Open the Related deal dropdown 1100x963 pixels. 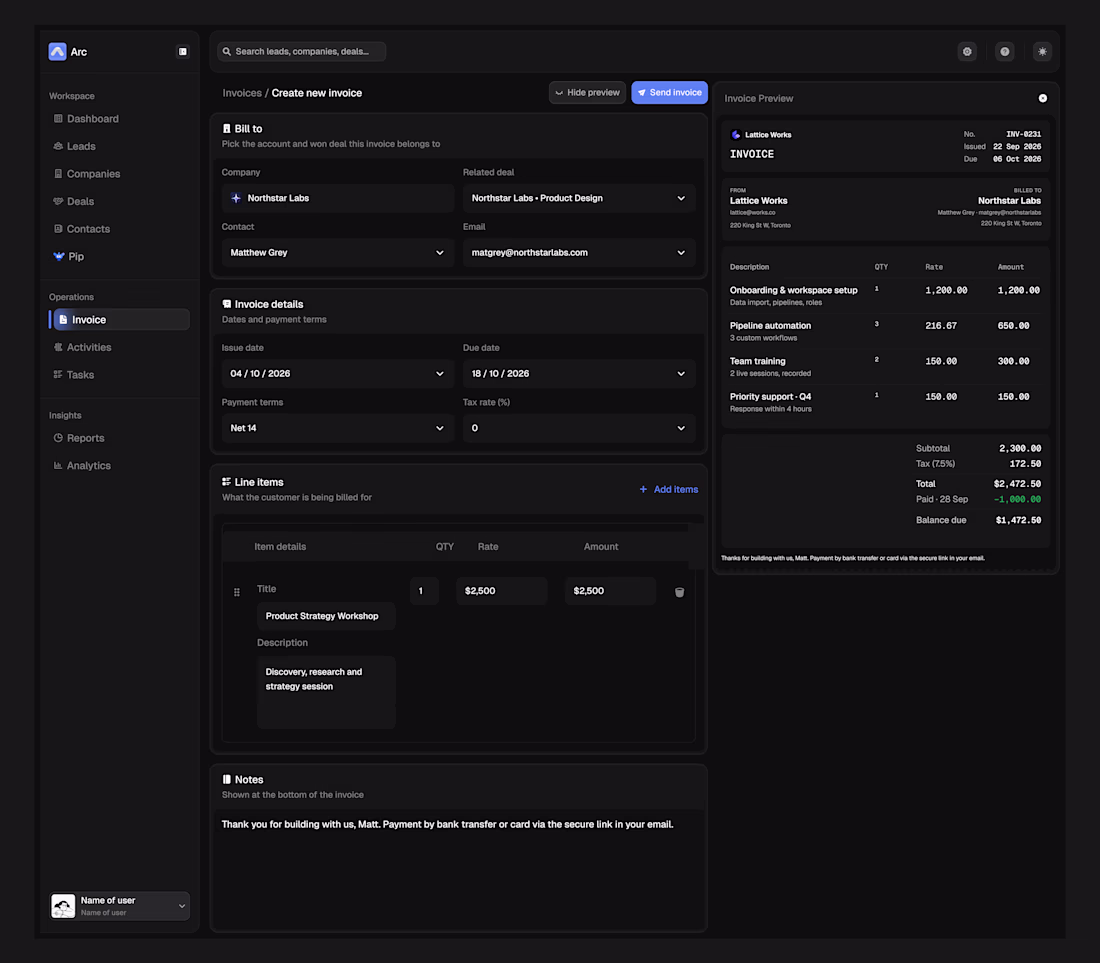579,198
